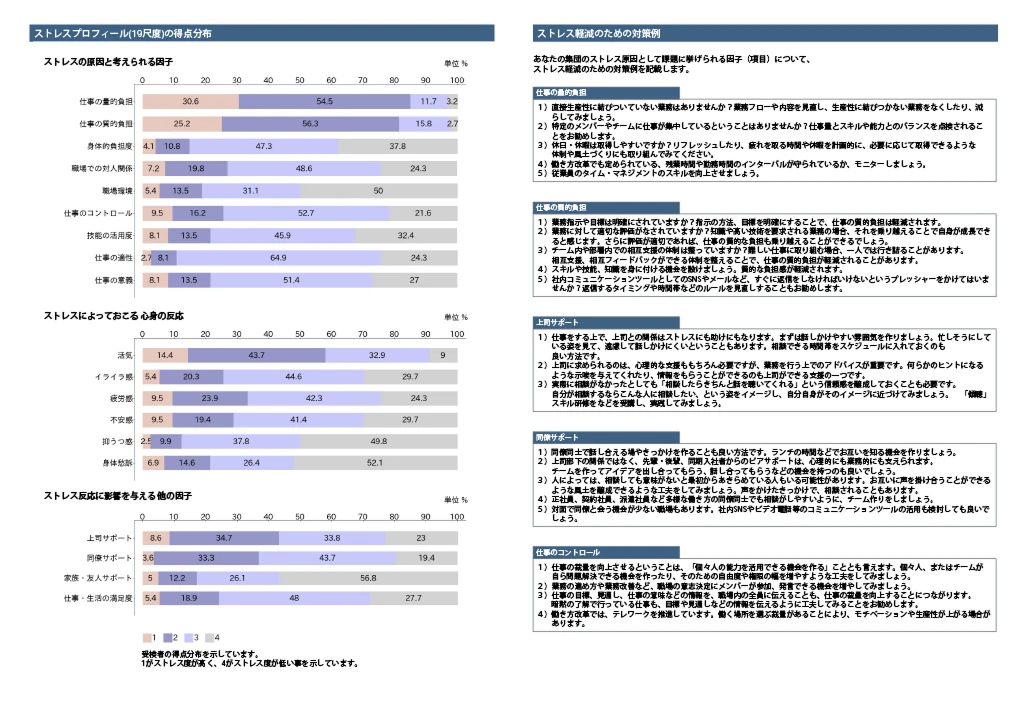Click the 上司サポート countermeasure section header

pos(606,323)
